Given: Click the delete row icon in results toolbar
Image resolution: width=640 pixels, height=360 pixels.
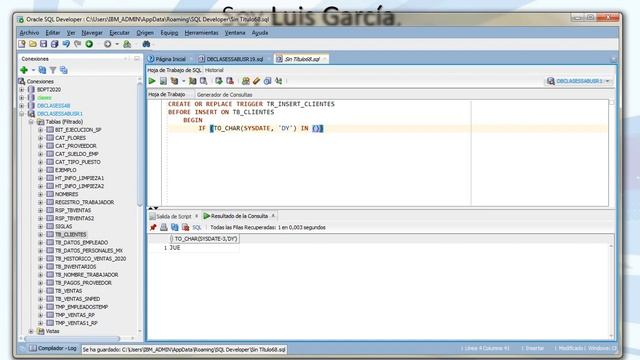Looking at the screenshot, I should click(x=186, y=227).
